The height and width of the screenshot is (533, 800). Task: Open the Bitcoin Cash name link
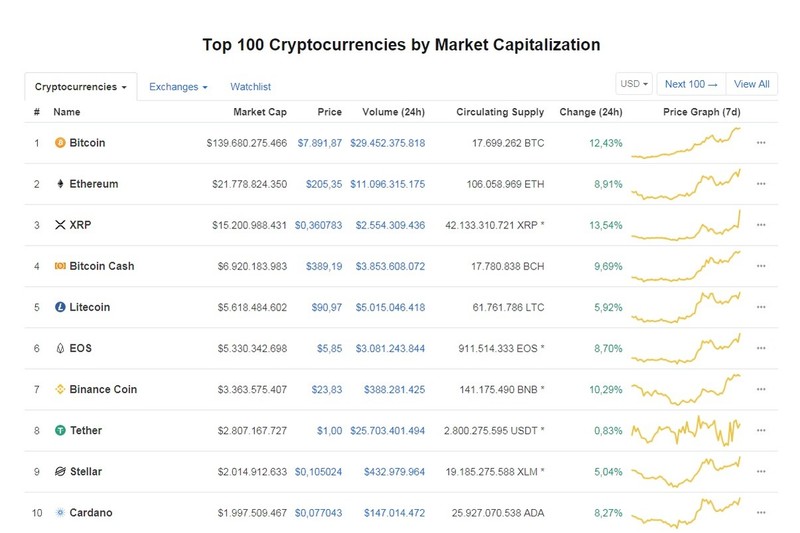[102, 266]
